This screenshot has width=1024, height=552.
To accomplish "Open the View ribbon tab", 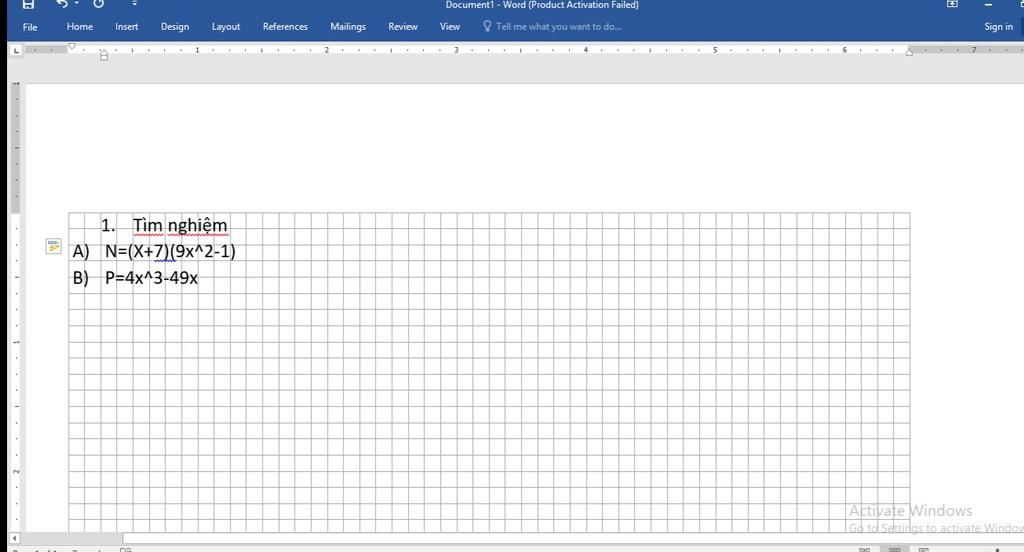I will point(450,27).
